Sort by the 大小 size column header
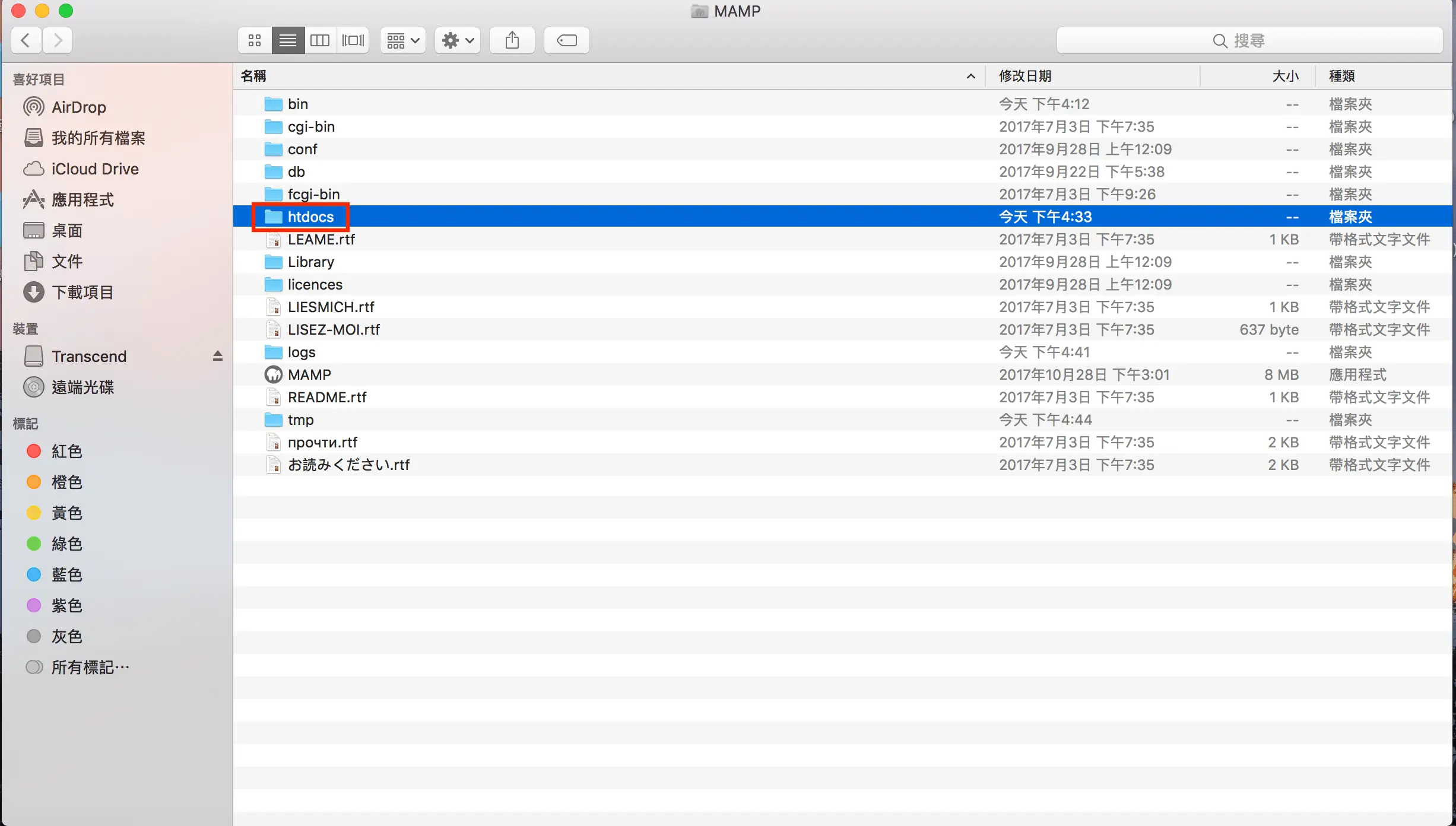 point(1258,76)
